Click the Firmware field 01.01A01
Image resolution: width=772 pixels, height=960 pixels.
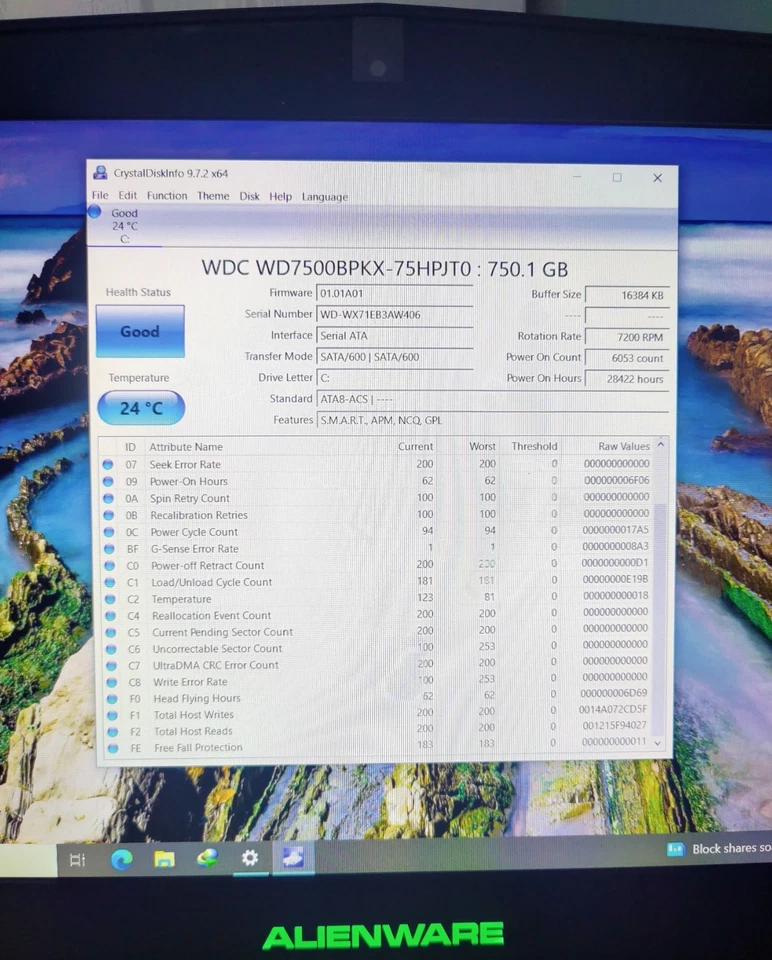[395, 294]
